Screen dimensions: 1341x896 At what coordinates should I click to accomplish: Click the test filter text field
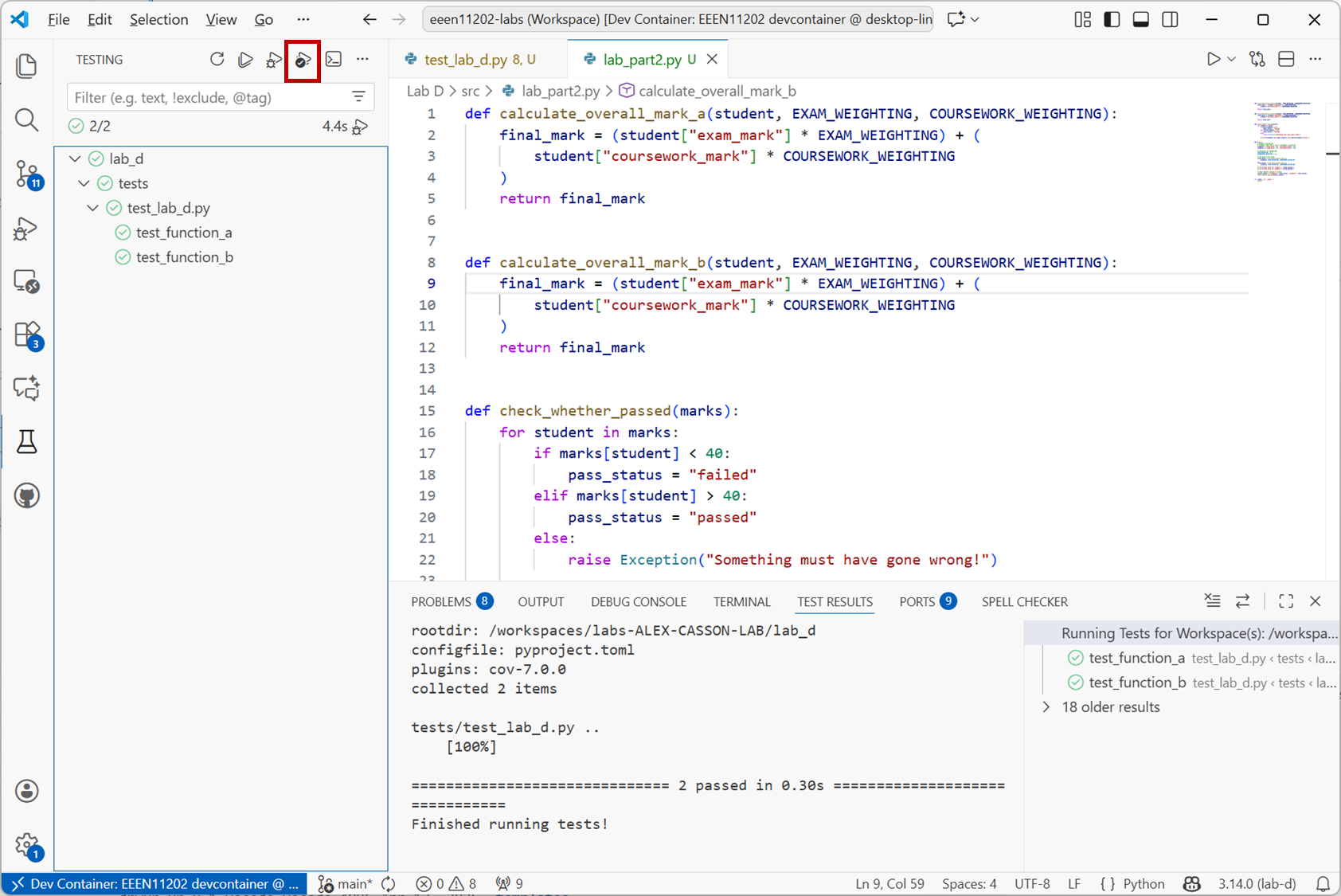(x=209, y=97)
